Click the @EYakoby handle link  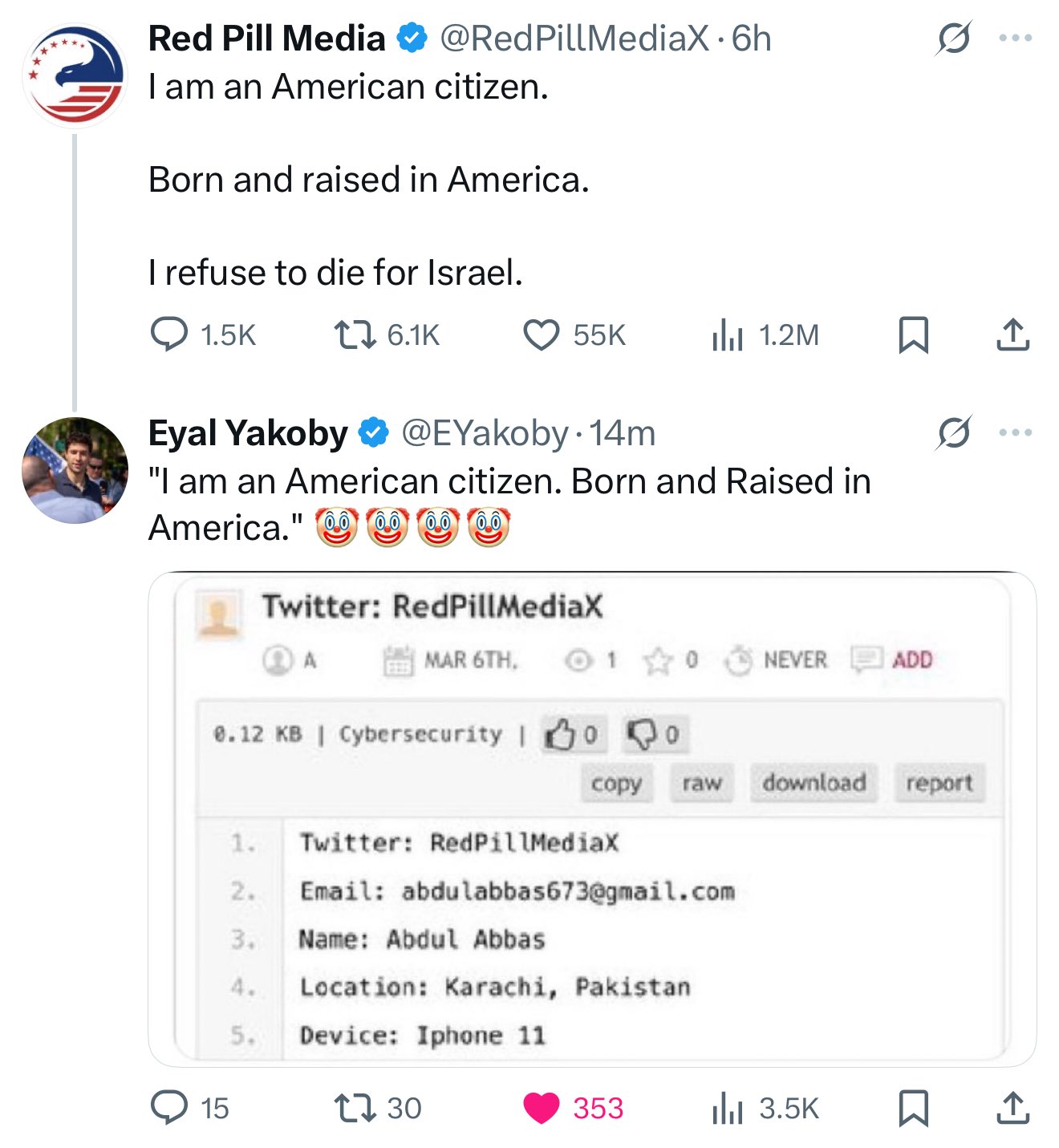click(484, 433)
